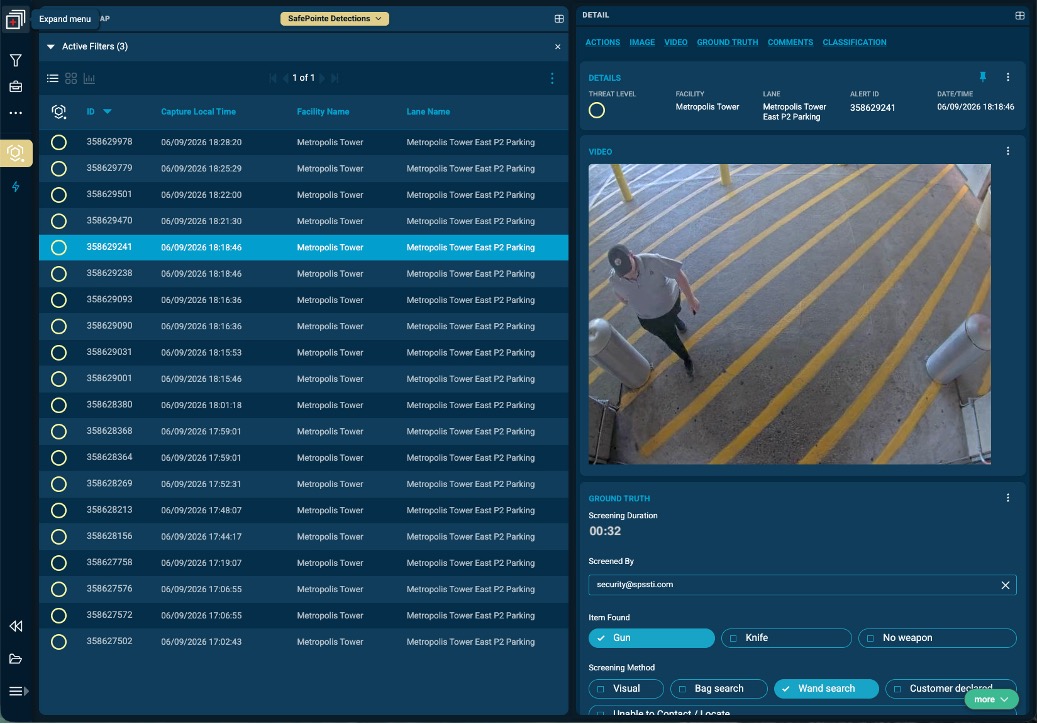Click the collapse-list icon at the sidebar bottom
The width and height of the screenshot is (1038, 724).
[x=19, y=692]
